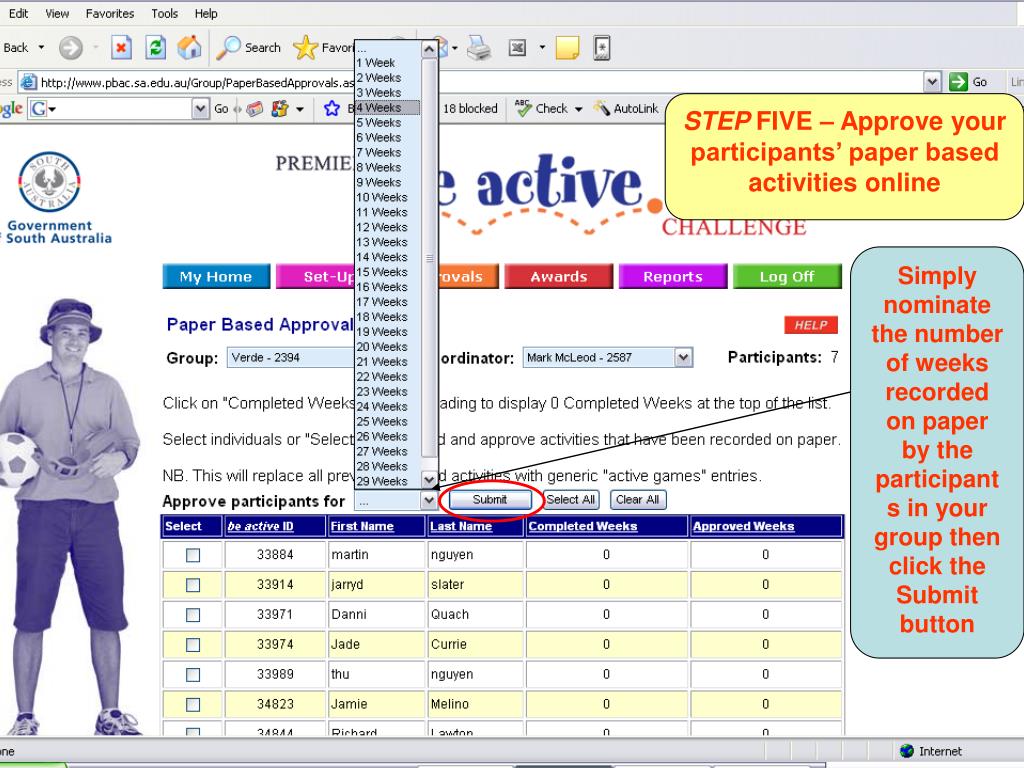Sort by First Name column header
The image size is (1024, 768).
pos(362,526)
